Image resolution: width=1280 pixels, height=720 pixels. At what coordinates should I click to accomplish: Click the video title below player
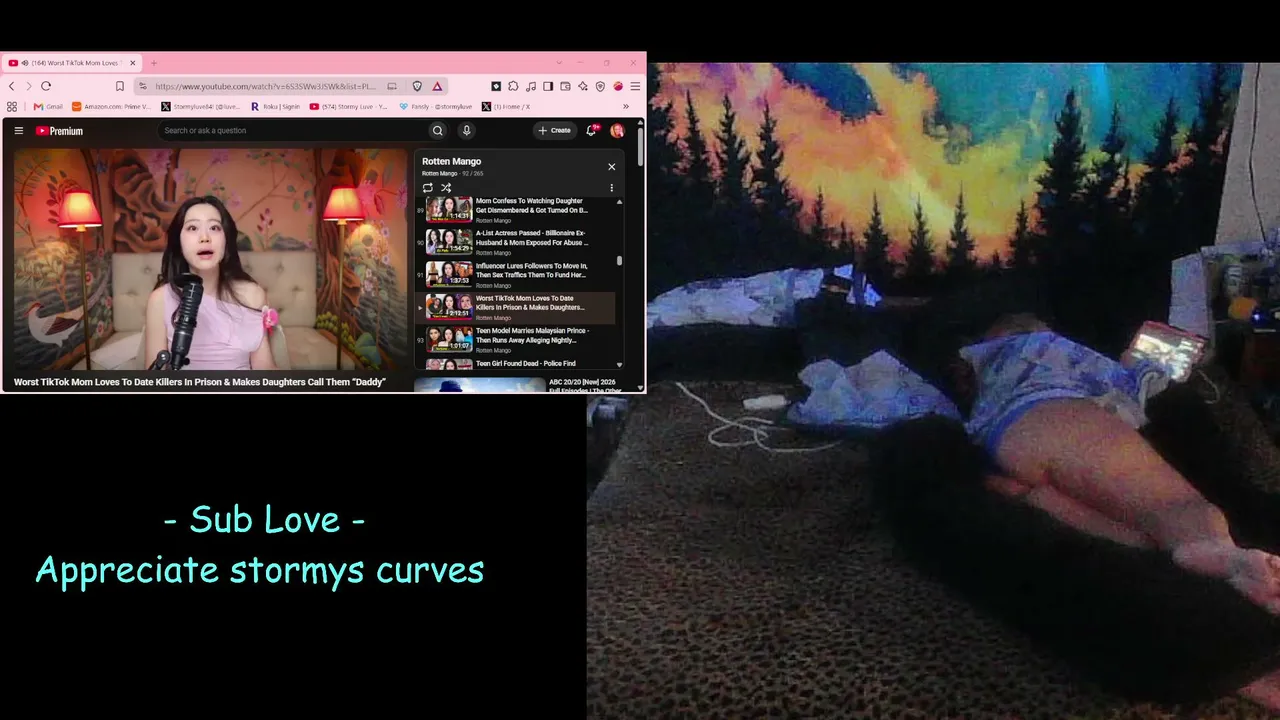tap(200, 382)
